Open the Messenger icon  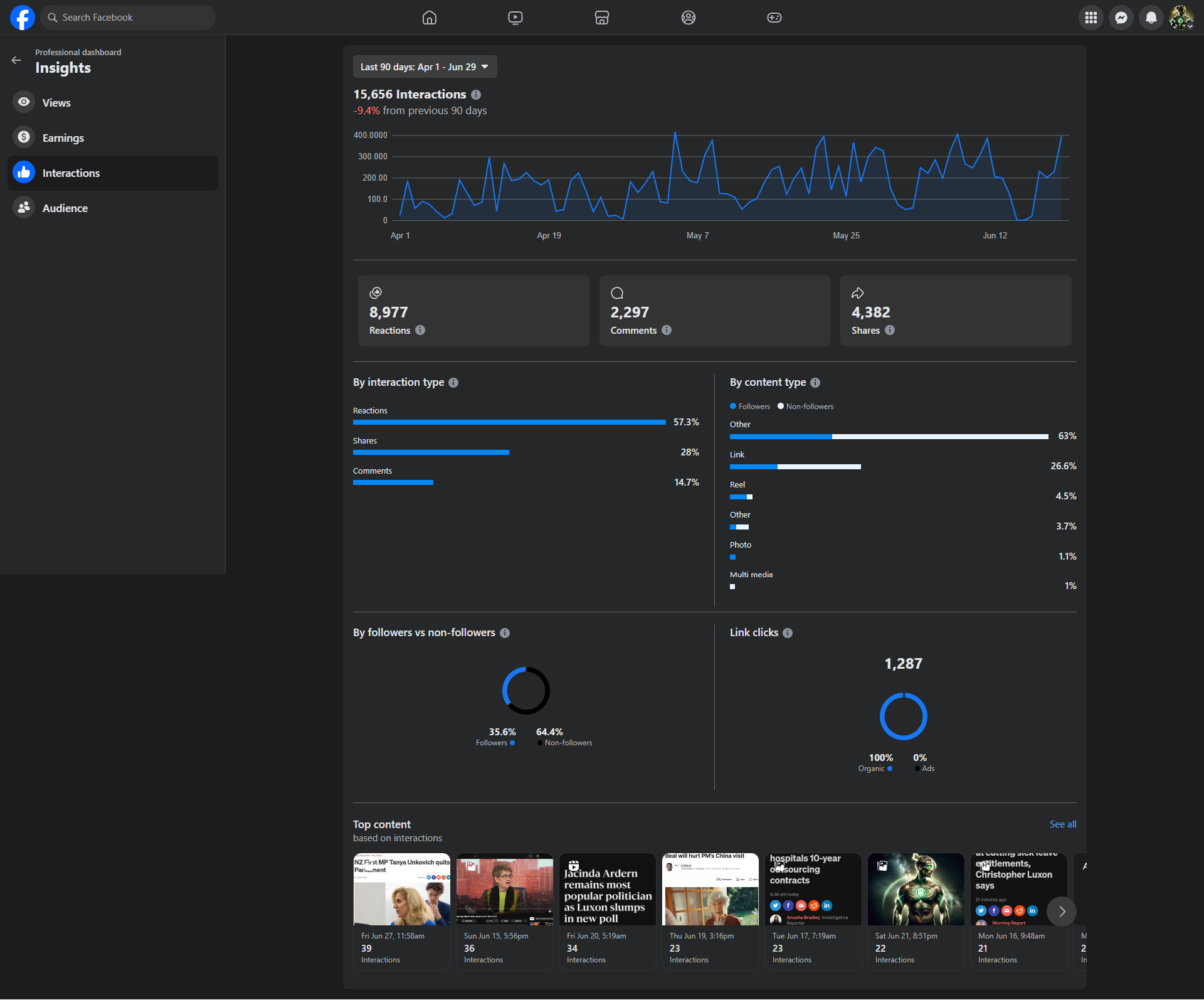coord(1121,18)
